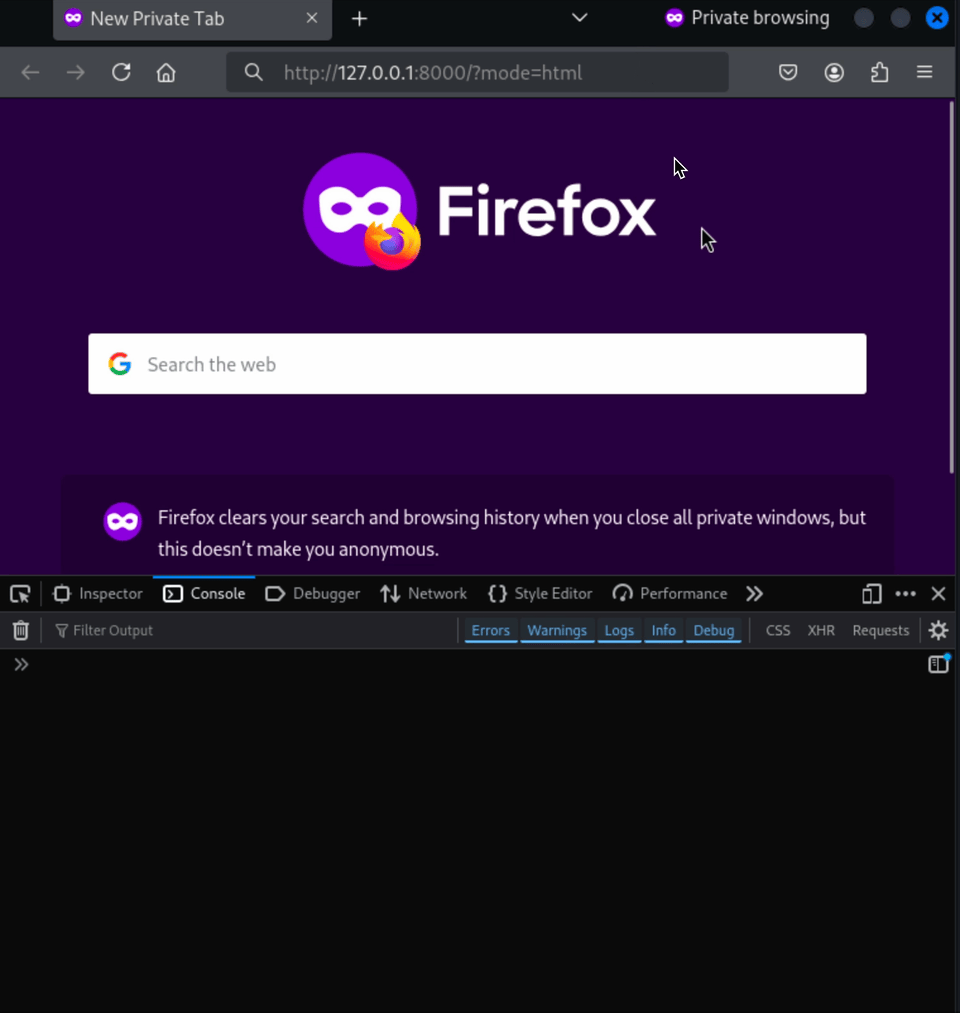Open the DevTools console settings gear

tap(938, 630)
